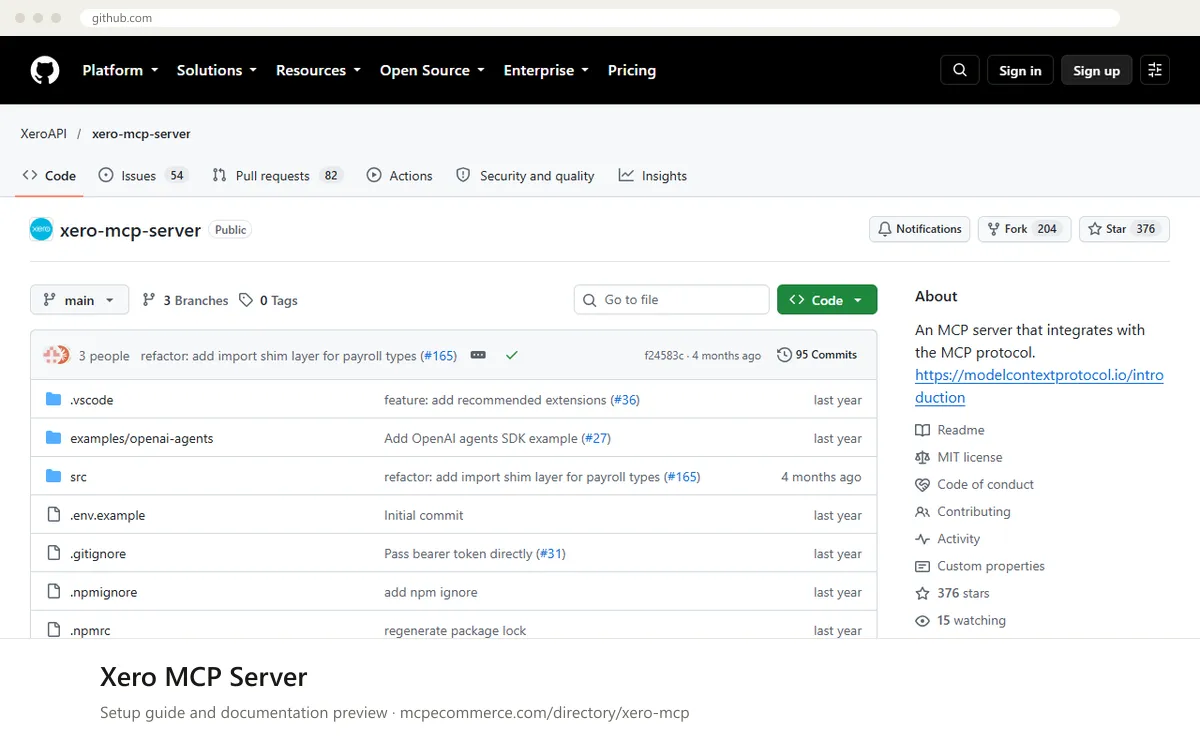Viewport: 1200px width, 750px height.
Task: Expand the Platform menu
Action: (120, 70)
